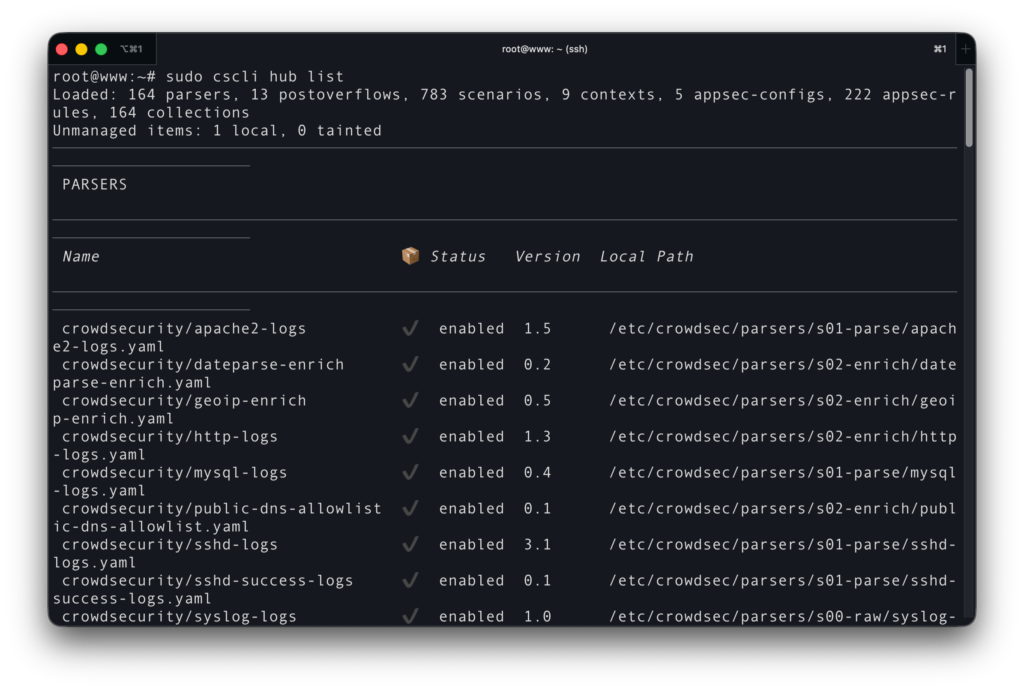Click version 0.4 of mysql-logs

[537, 472]
